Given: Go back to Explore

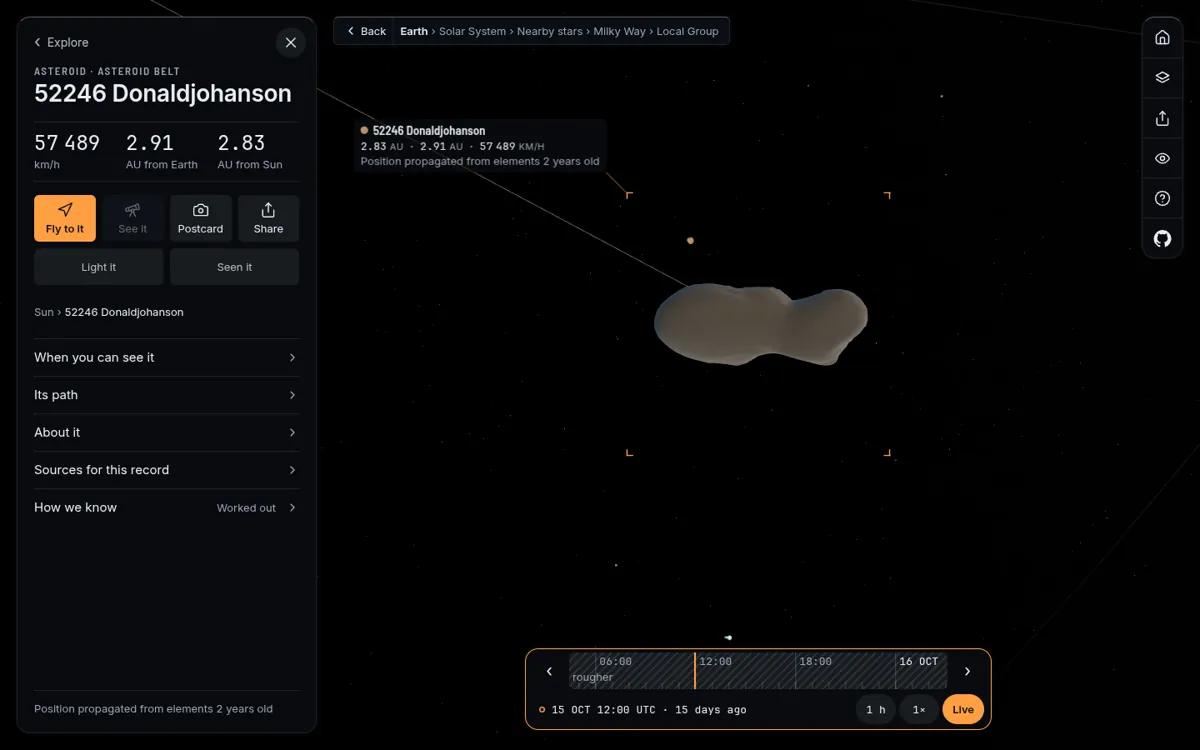Looking at the screenshot, I should tap(61, 42).
